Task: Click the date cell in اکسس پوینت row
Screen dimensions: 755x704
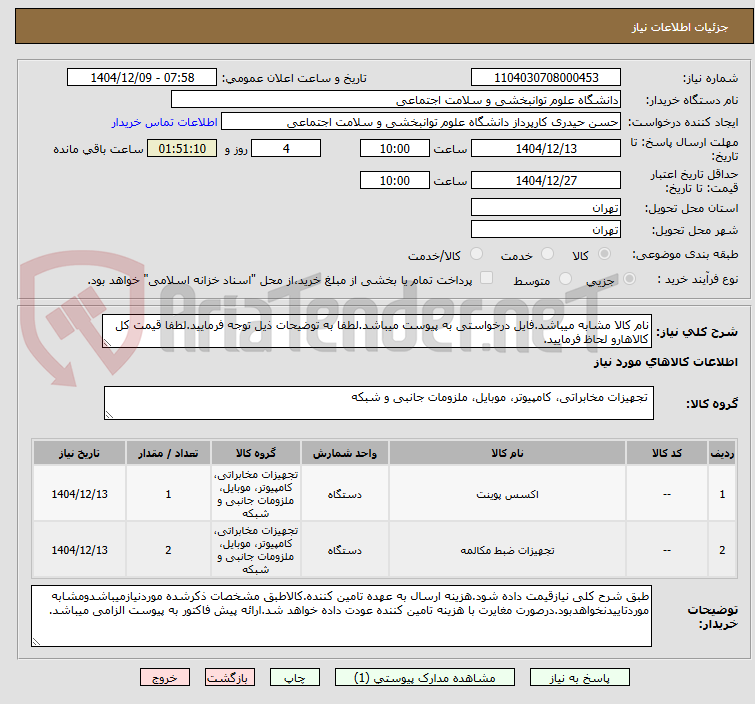Action: pos(79,494)
